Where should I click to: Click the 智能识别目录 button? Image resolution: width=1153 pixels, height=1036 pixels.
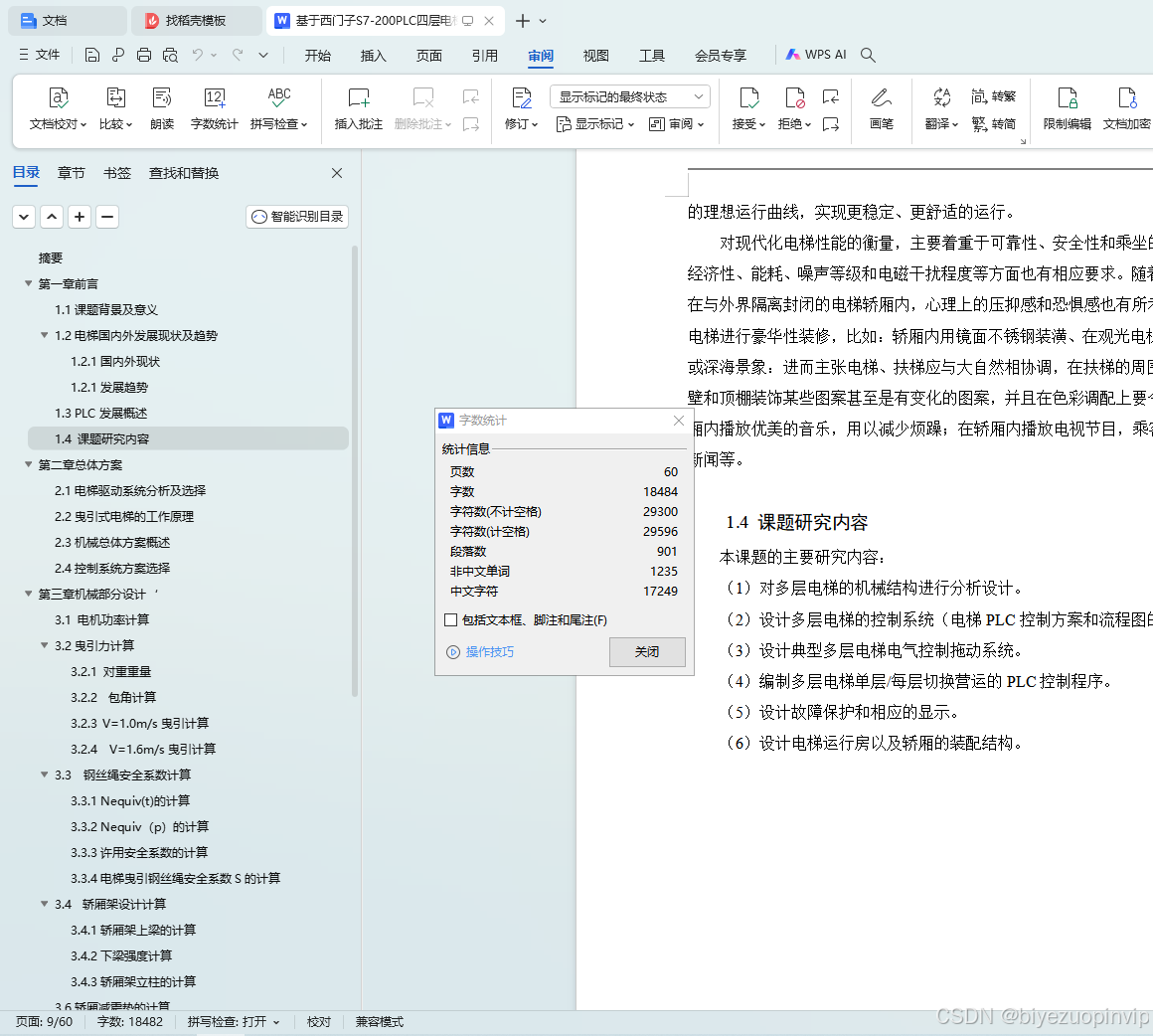pyautogui.click(x=297, y=217)
